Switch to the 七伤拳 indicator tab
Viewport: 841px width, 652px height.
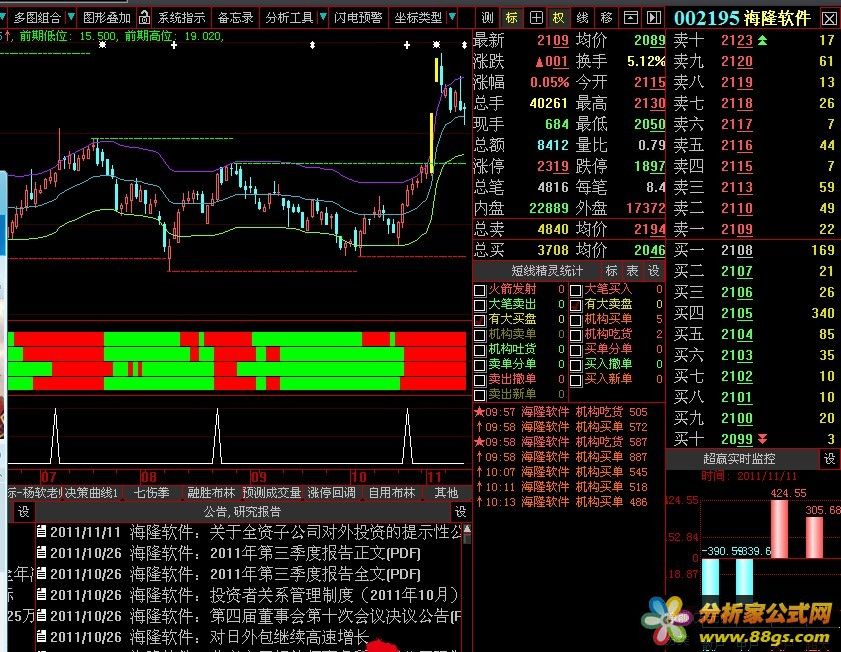click(151, 492)
